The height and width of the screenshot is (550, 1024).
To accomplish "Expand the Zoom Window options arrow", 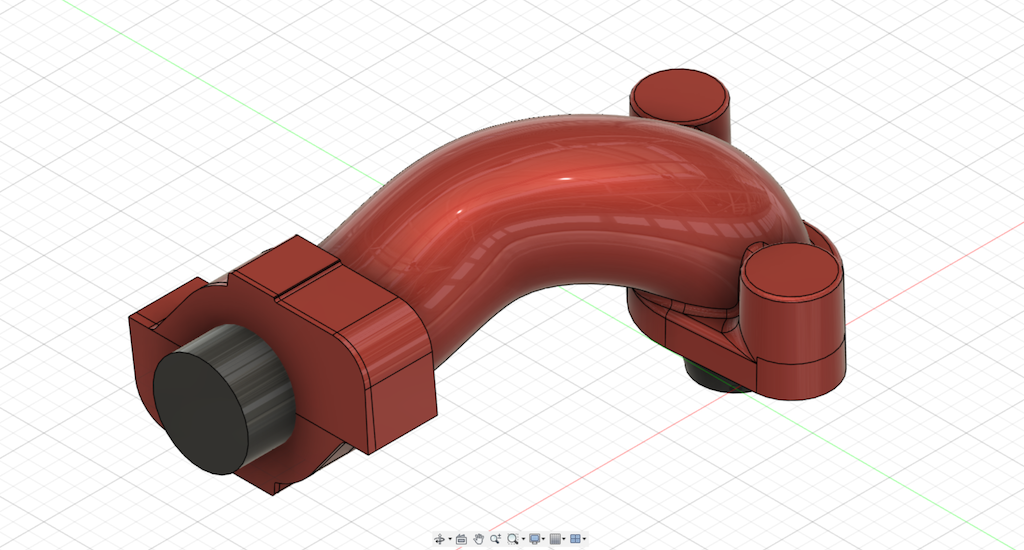I will click(x=523, y=539).
